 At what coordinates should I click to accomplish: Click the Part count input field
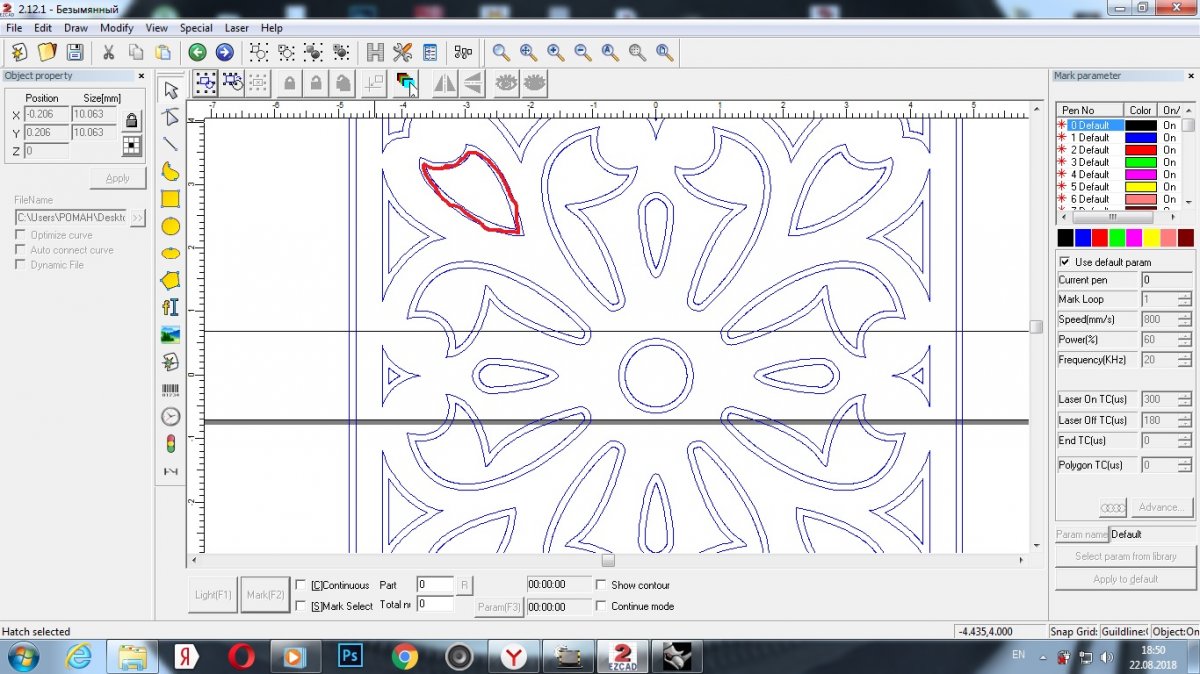pyautogui.click(x=435, y=585)
